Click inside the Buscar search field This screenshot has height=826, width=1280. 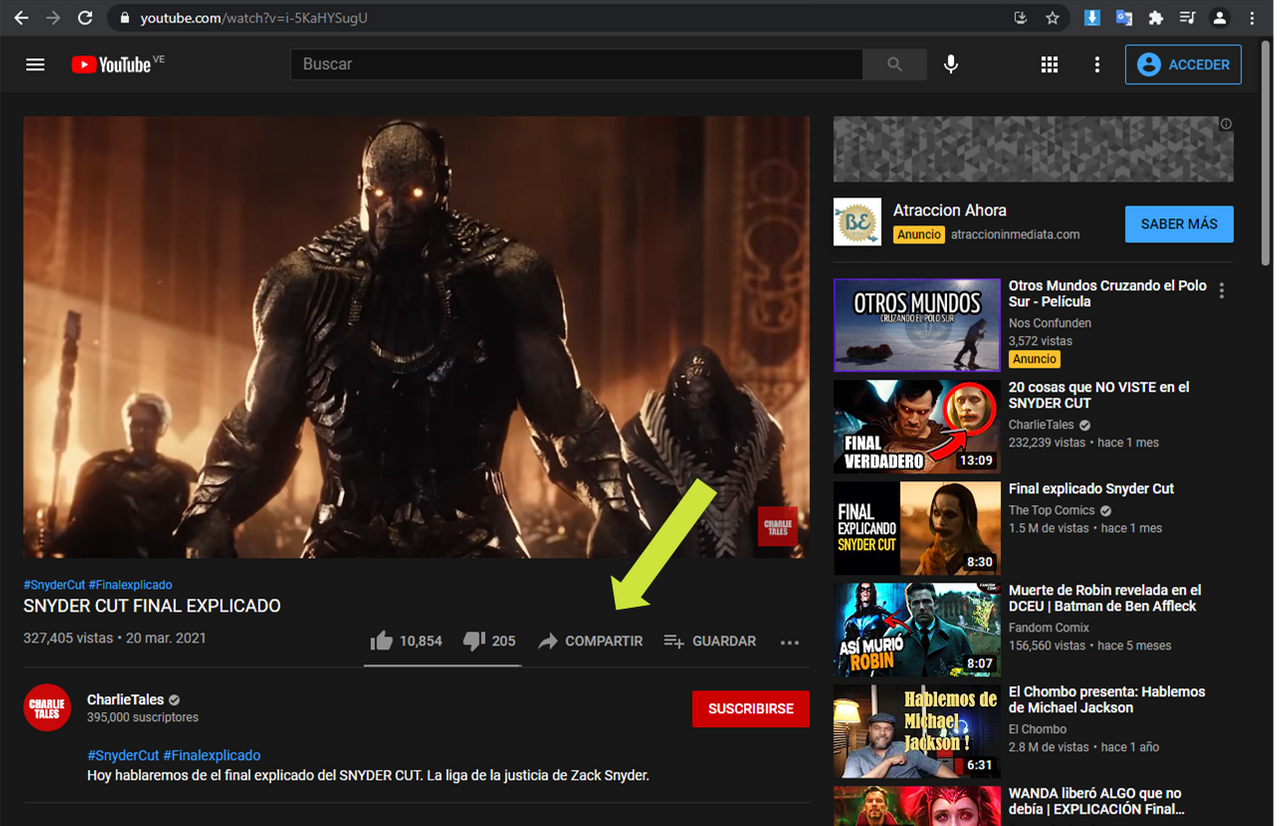point(576,64)
